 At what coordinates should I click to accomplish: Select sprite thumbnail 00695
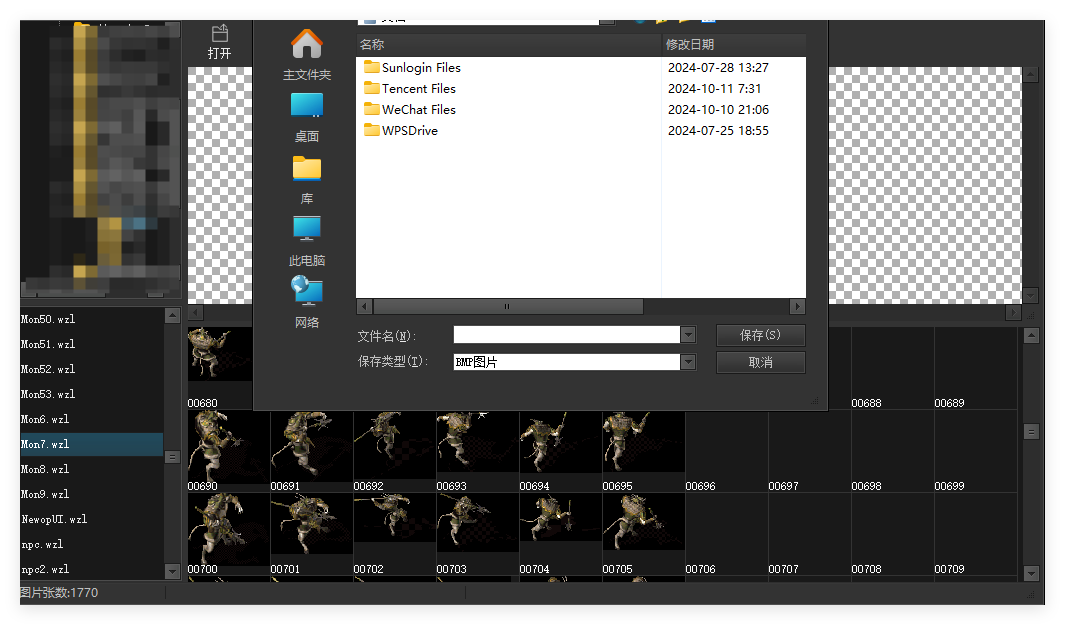tap(643, 451)
